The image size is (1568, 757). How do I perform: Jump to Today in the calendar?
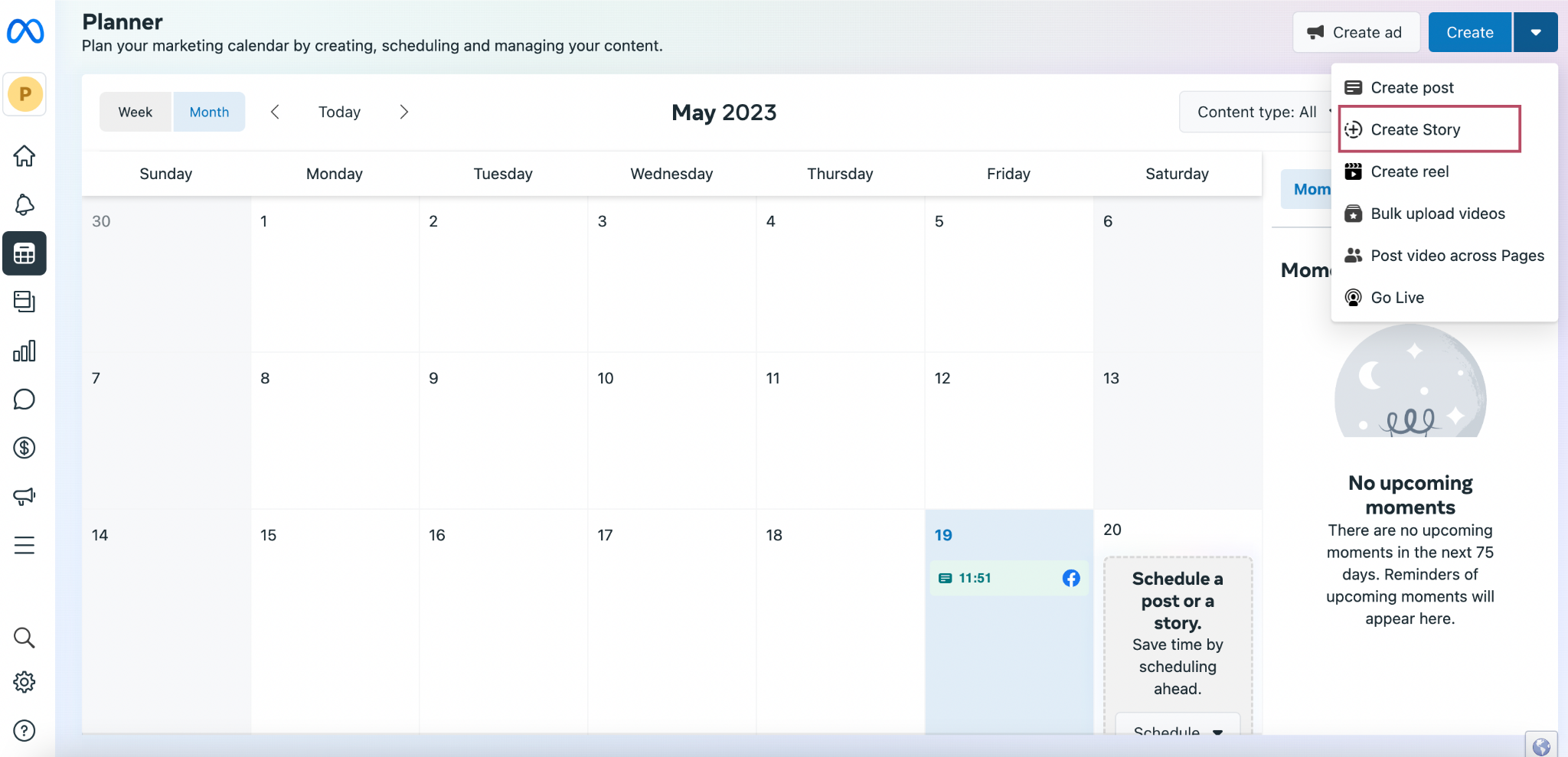(x=339, y=112)
